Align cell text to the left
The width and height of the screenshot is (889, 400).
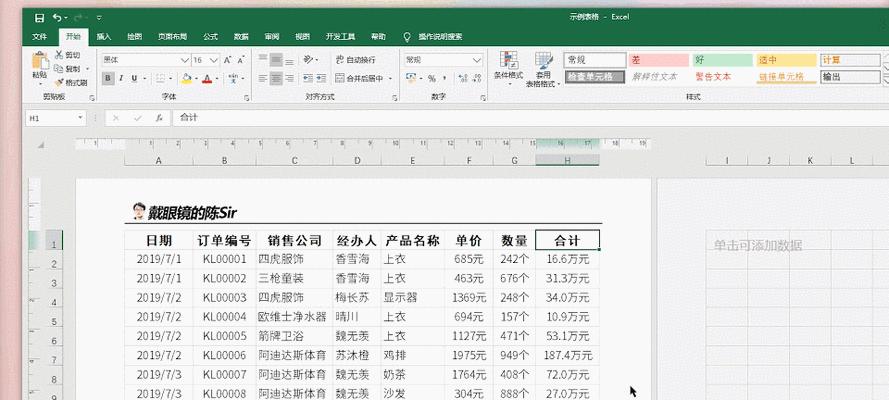[262, 78]
